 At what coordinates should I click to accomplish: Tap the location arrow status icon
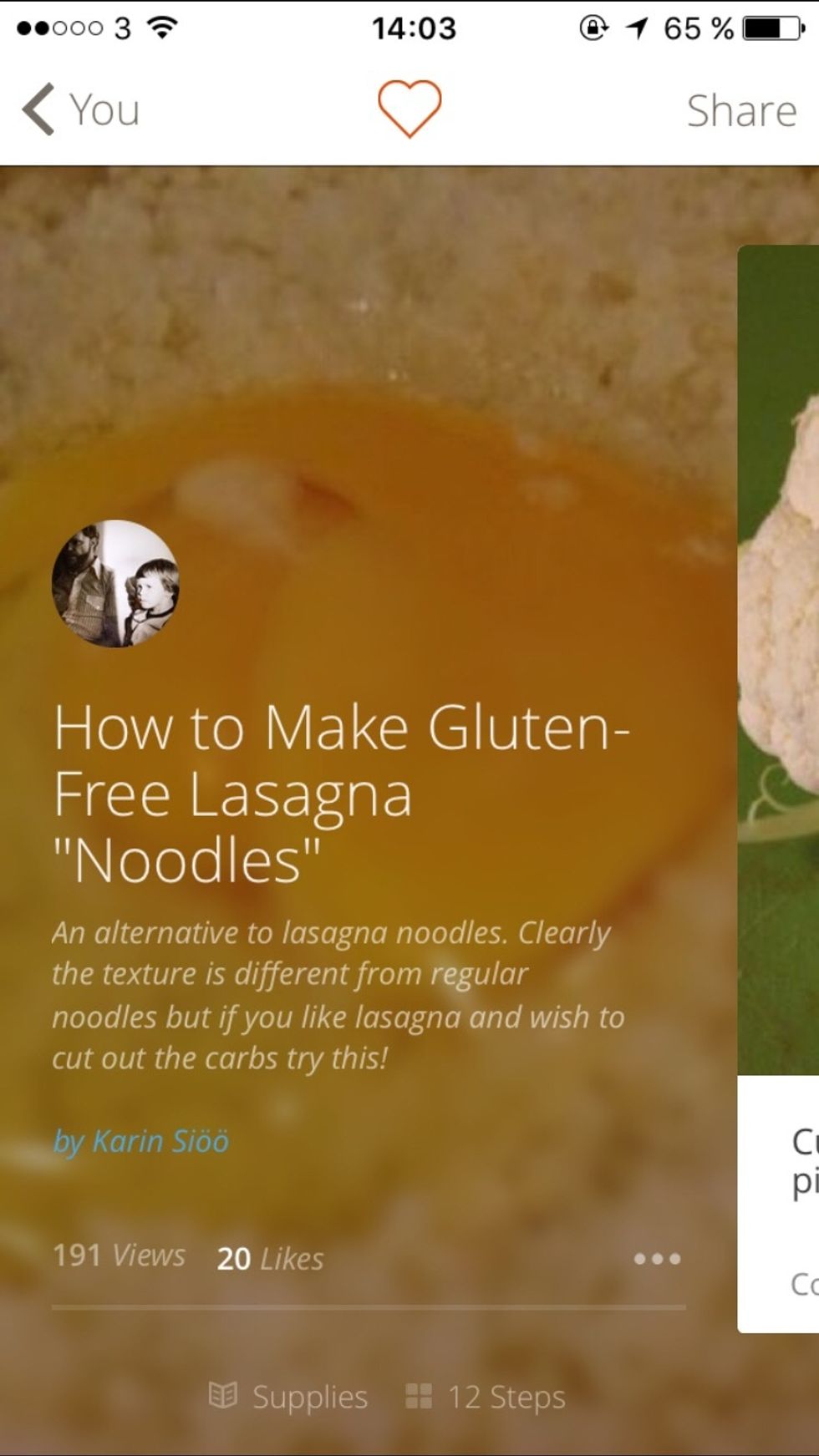(637, 28)
